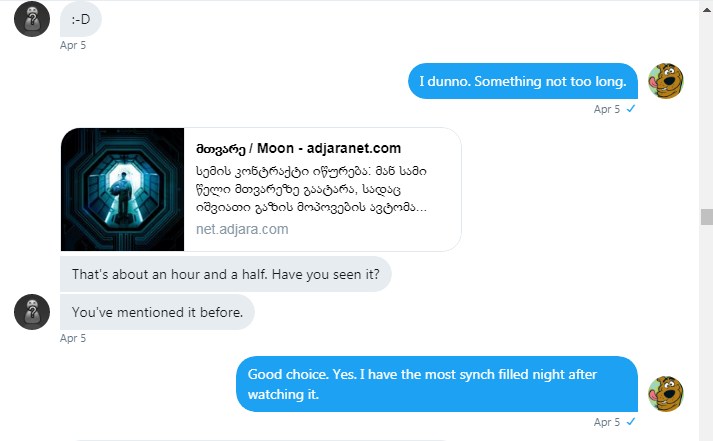713x441 pixels.
Task: Select the "Good choice. Yes." message bubble
Action: pyautogui.click(x=437, y=384)
